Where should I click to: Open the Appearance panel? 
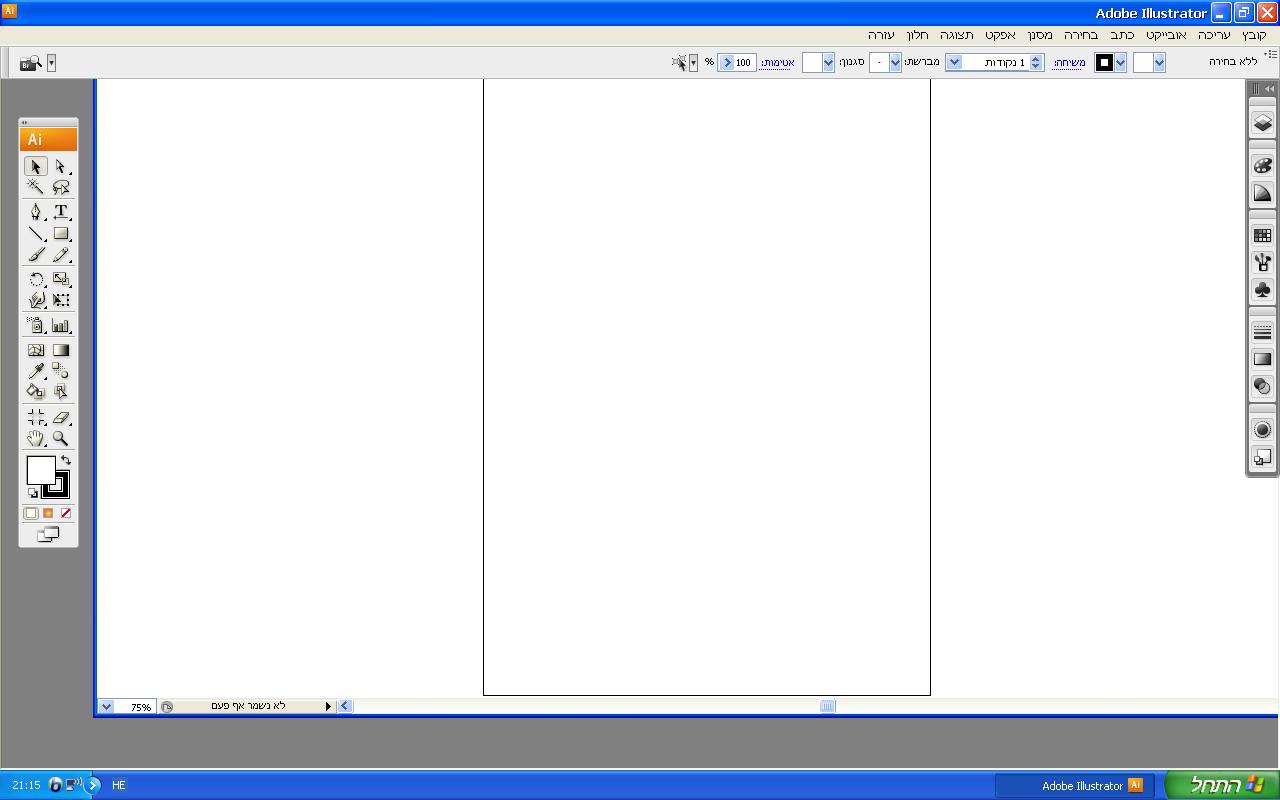pyautogui.click(x=1262, y=430)
